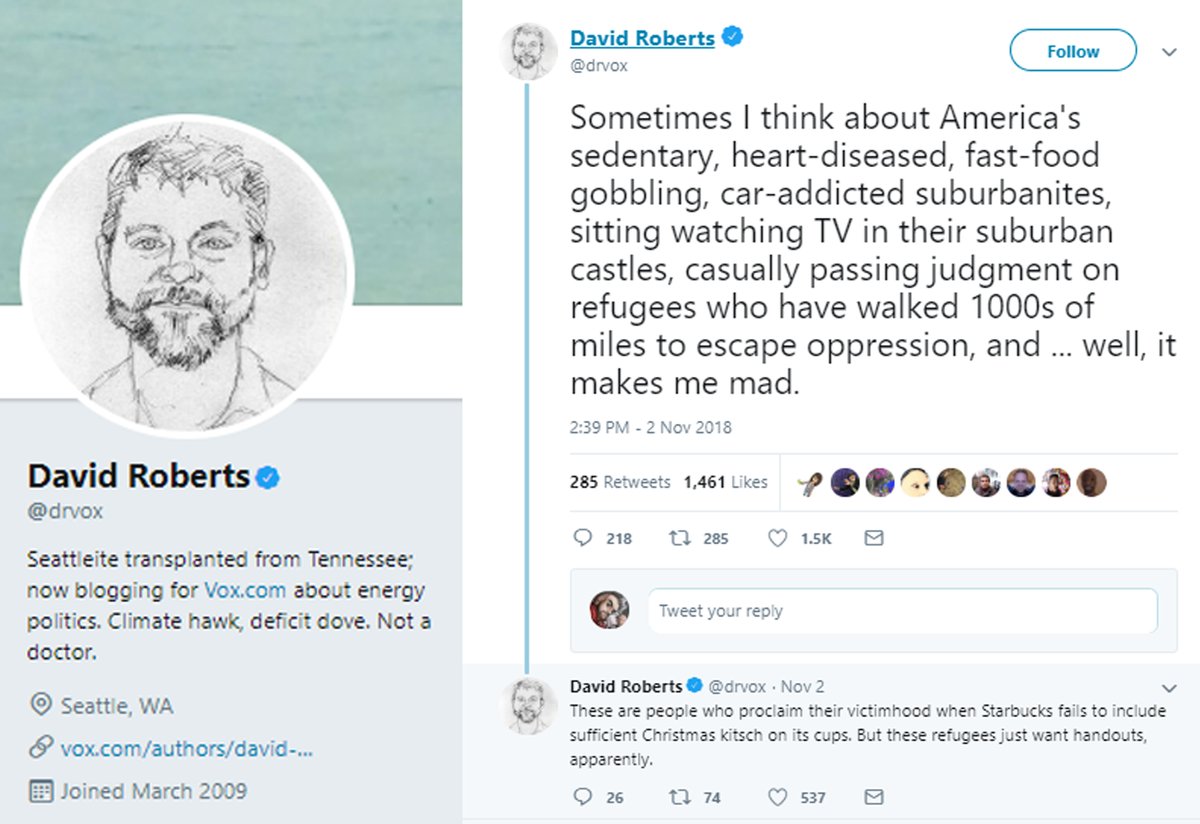The image size is (1200, 824).
Task: Like the main tweet showing 1.5K
Action: pos(778,538)
